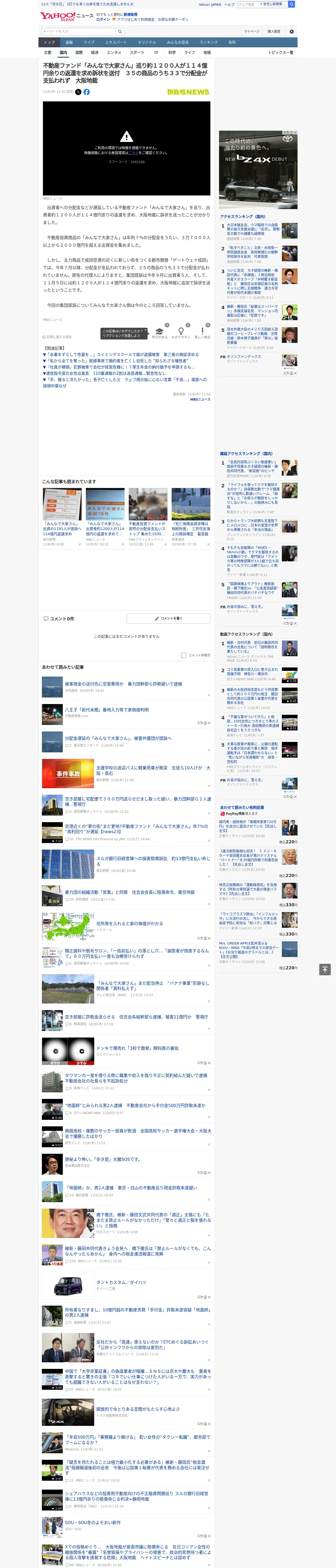Open the Toyota bZ4X banner ad

click(x=258, y=169)
